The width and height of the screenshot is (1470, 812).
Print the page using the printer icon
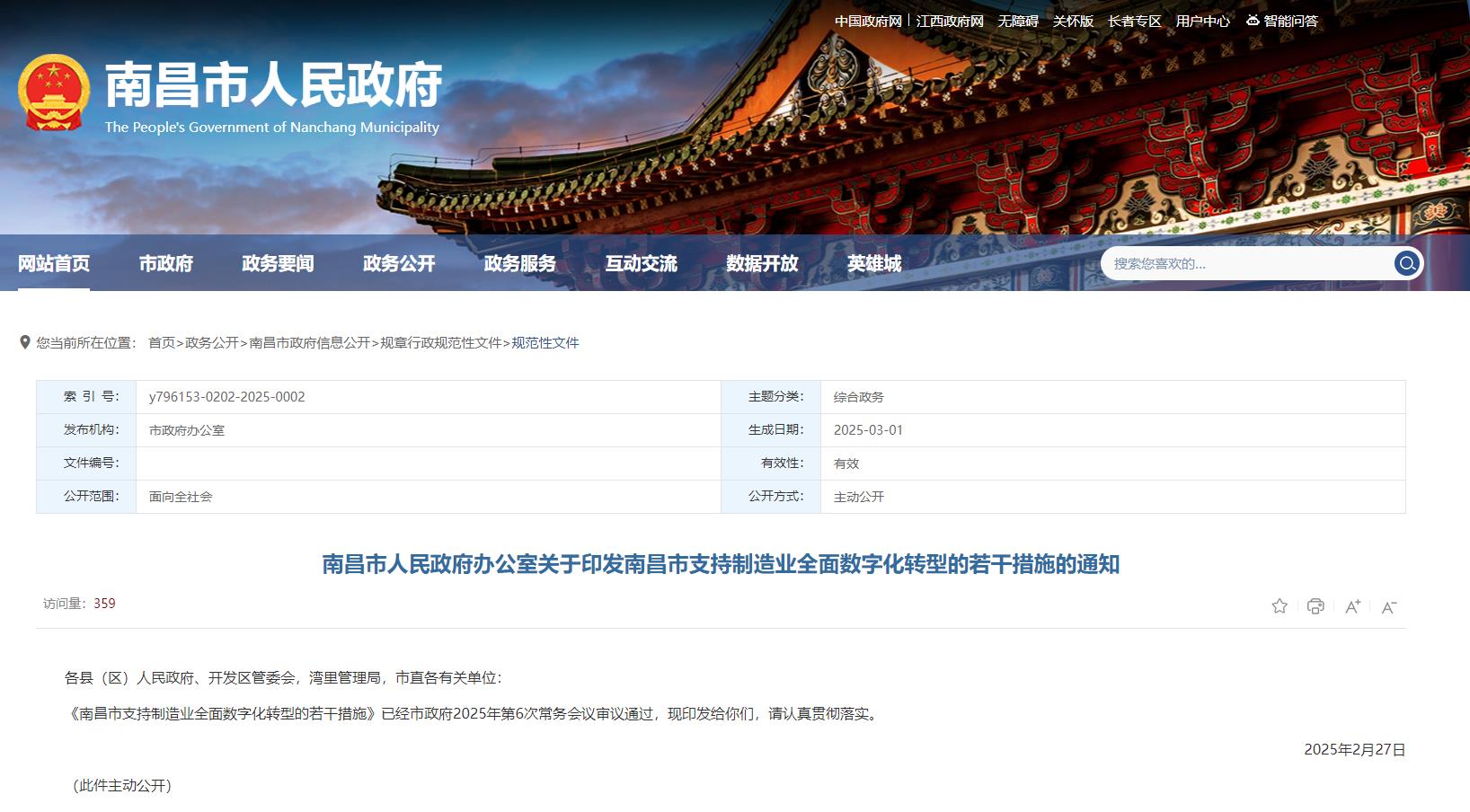[1315, 606]
